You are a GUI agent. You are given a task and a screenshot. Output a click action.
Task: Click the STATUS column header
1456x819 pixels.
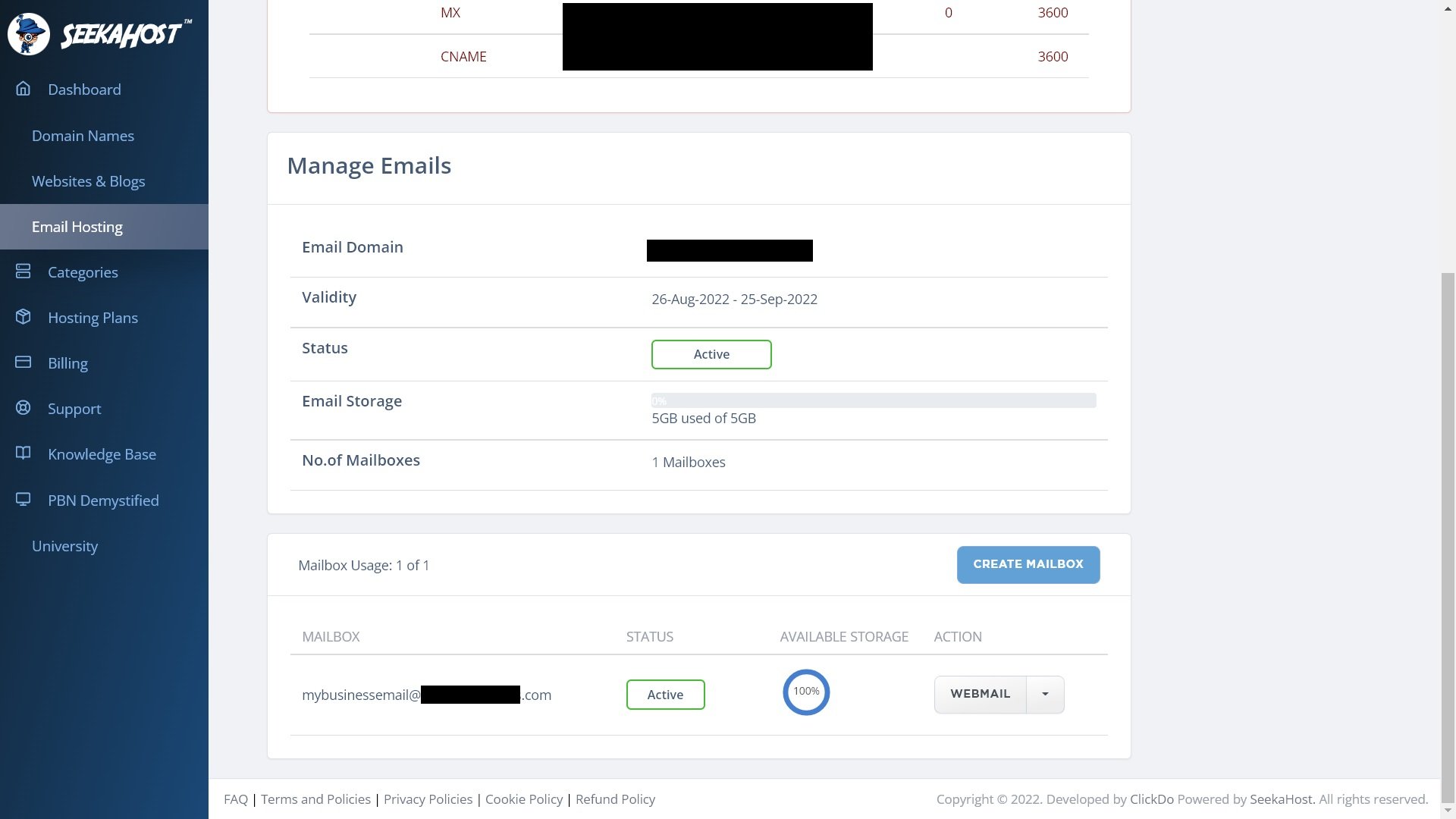tap(650, 637)
